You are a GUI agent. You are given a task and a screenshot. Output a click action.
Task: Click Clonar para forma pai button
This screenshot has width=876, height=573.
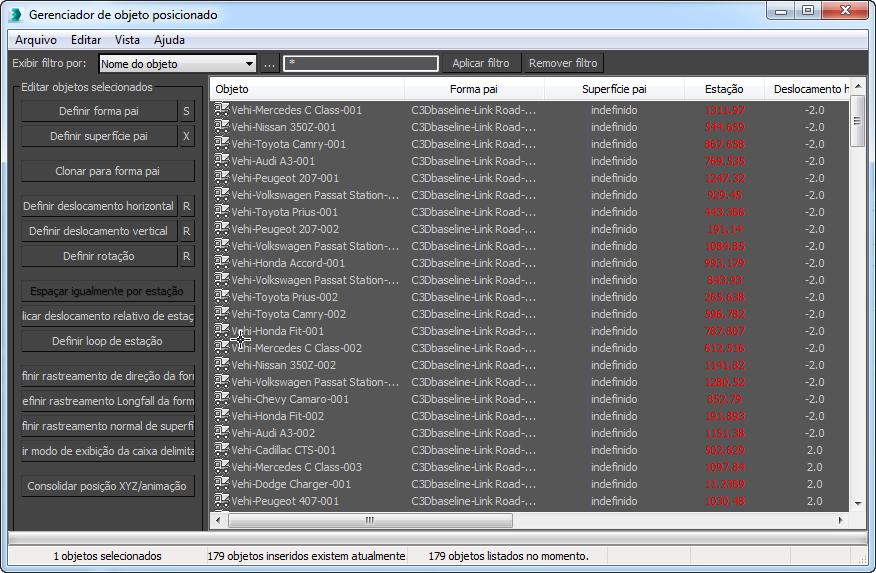pos(108,171)
